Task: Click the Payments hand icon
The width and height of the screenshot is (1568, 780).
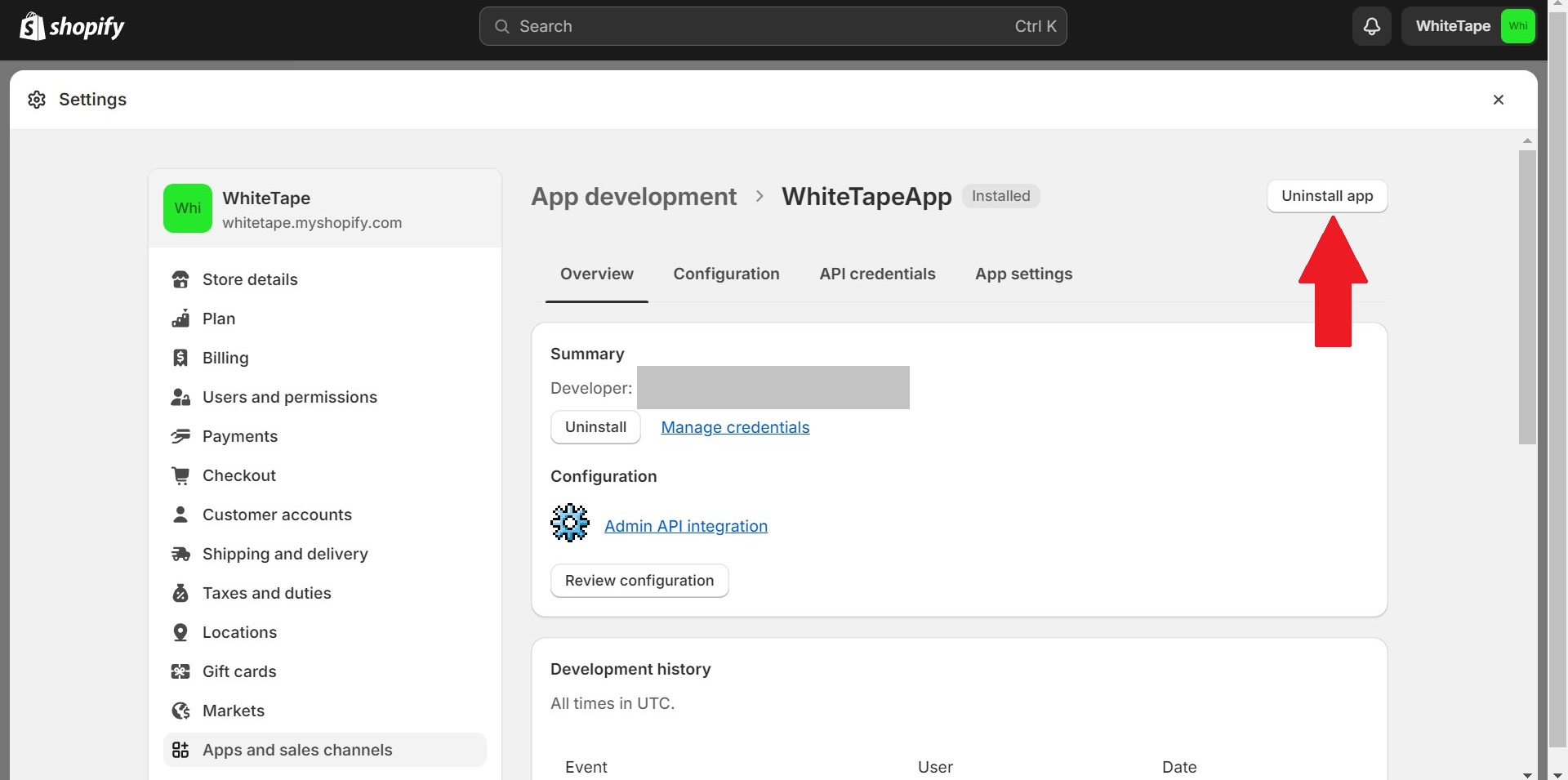Action: tap(180, 436)
